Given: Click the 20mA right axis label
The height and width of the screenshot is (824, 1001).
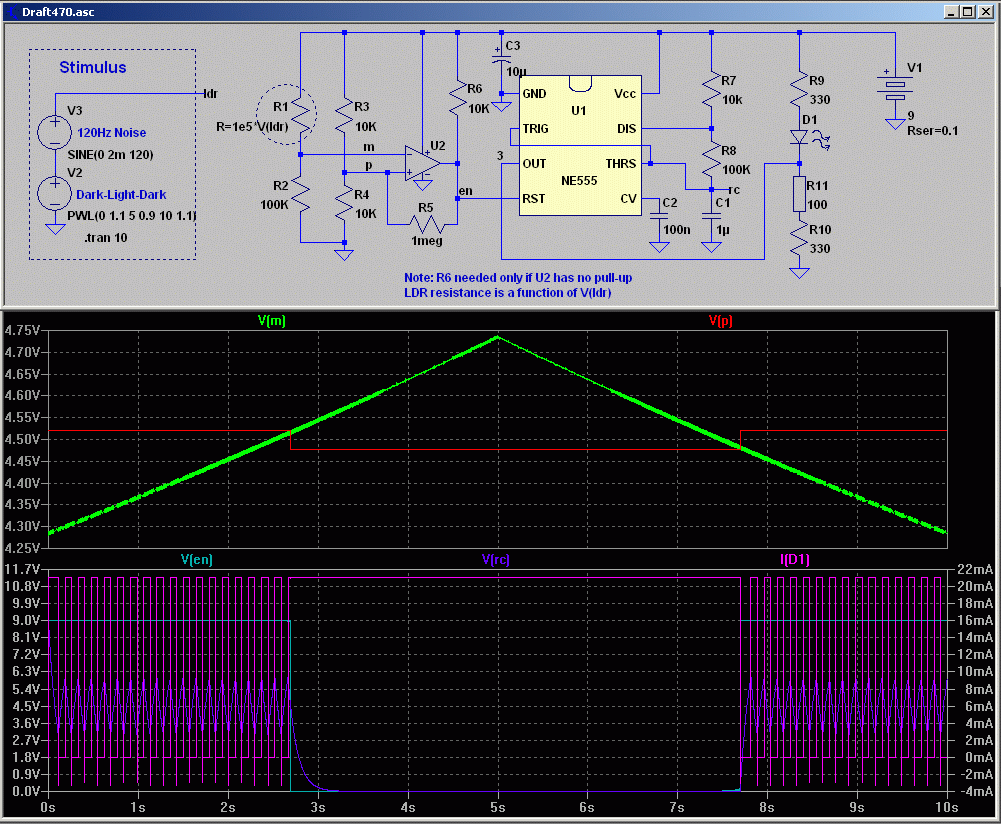Looking at the screenshot, I should point(974,587).
